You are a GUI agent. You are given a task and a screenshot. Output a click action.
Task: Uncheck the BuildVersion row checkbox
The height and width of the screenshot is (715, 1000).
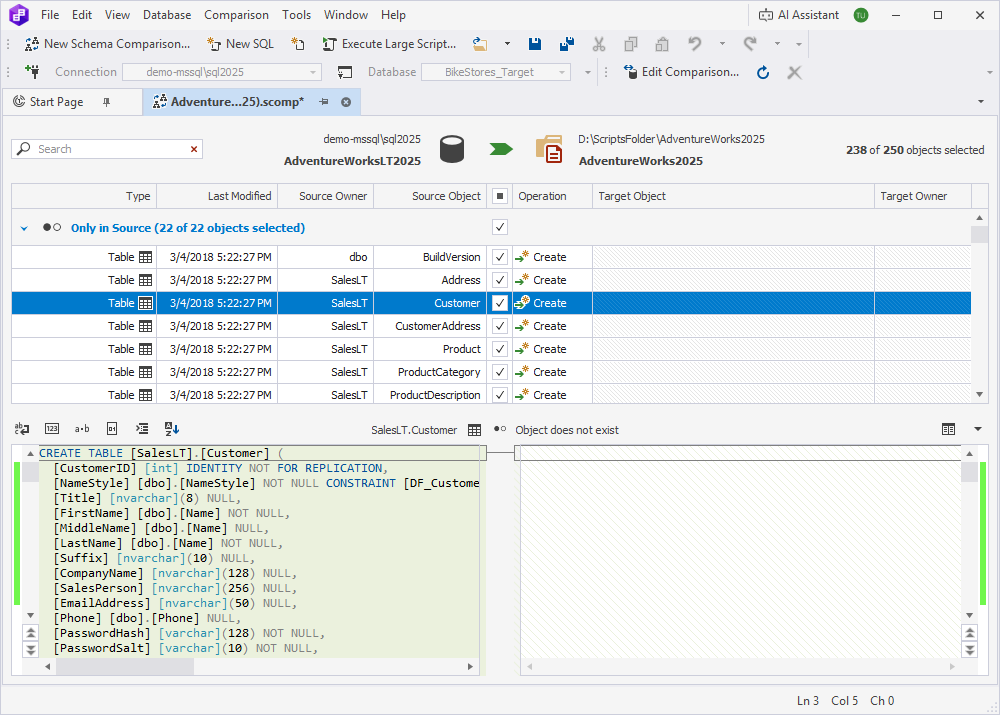(x=500, y=257)
